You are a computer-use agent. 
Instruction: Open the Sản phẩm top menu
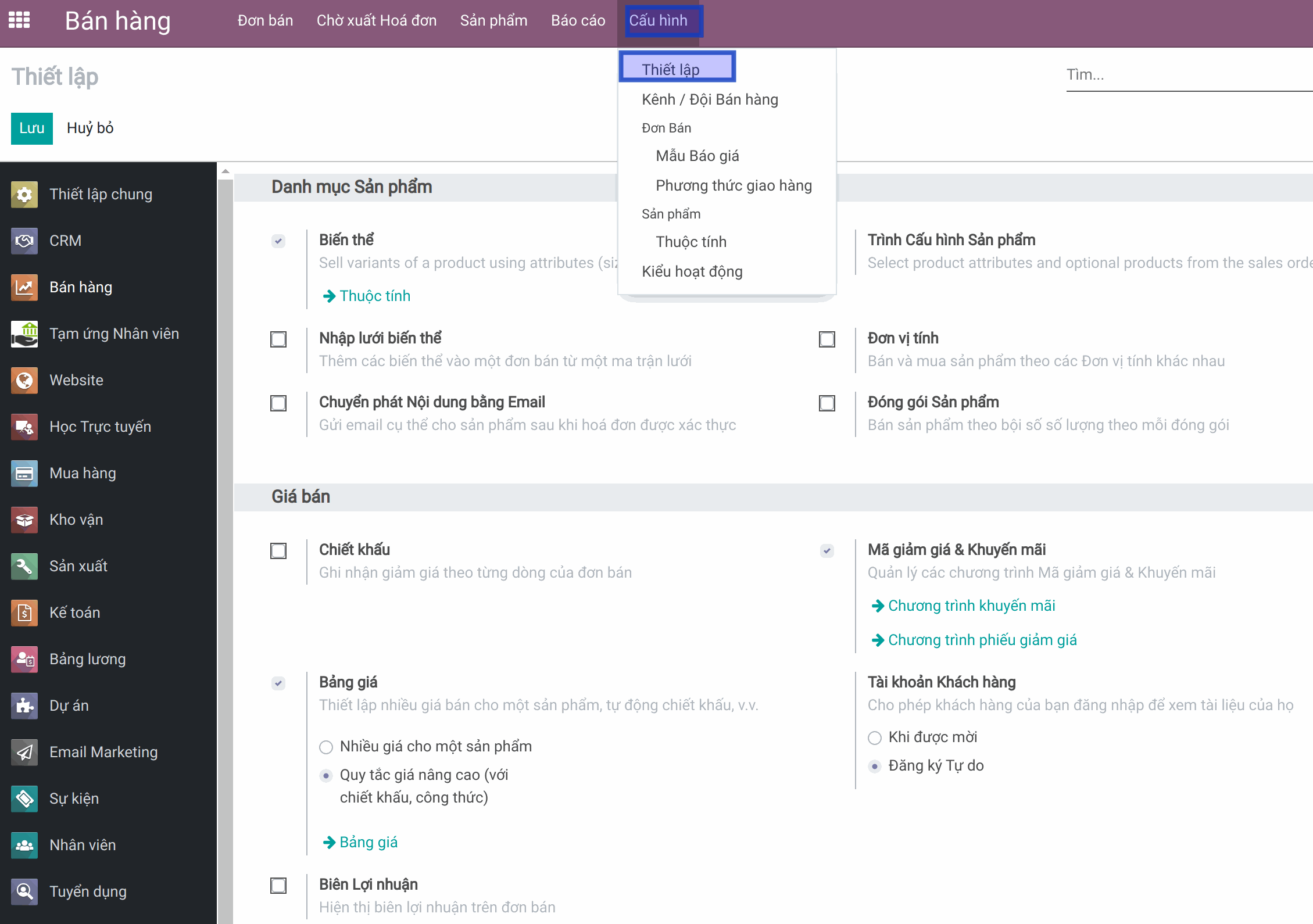(493, 20)
